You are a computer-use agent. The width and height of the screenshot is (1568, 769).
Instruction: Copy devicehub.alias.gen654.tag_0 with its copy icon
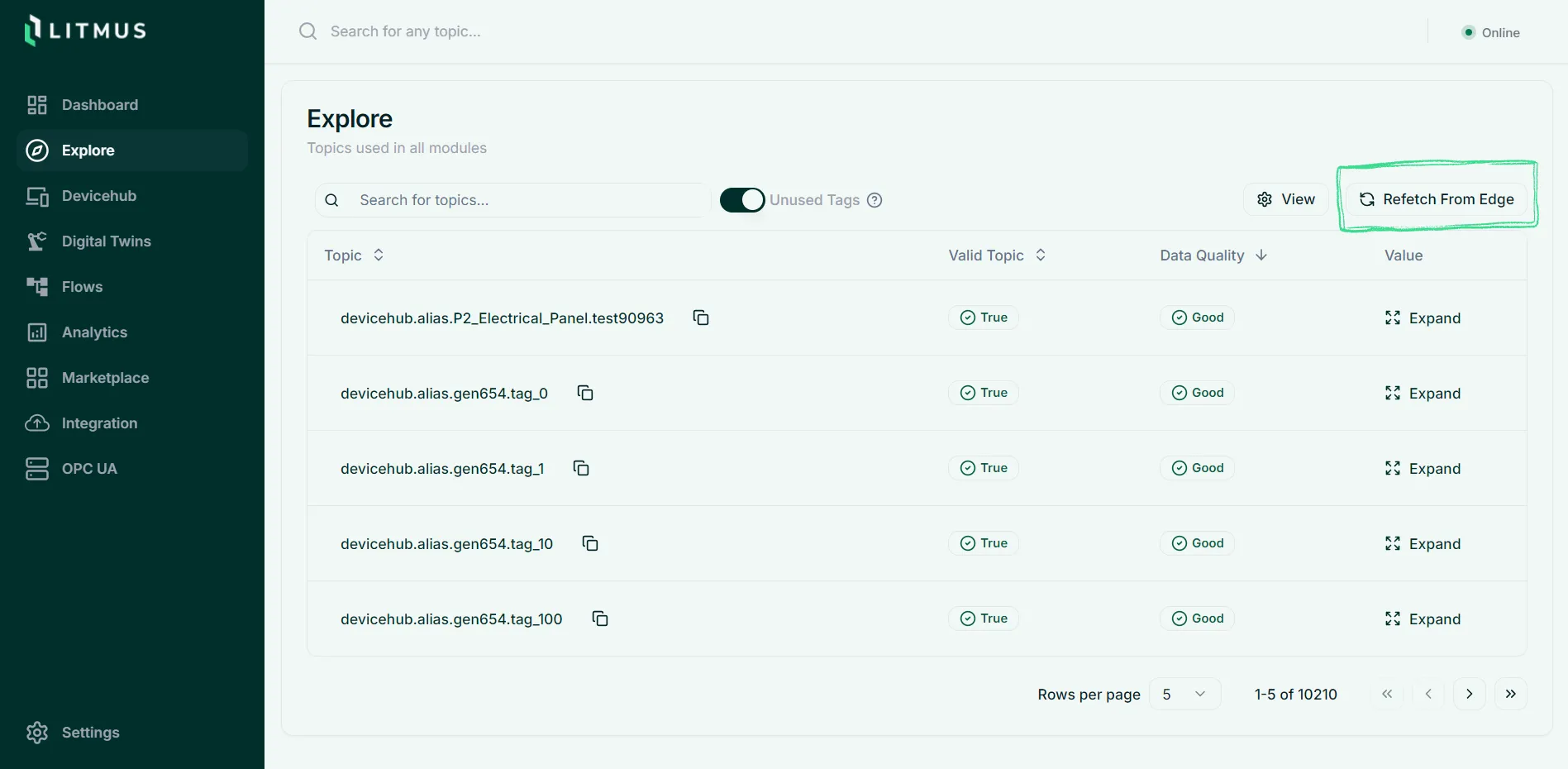(585, 393)
